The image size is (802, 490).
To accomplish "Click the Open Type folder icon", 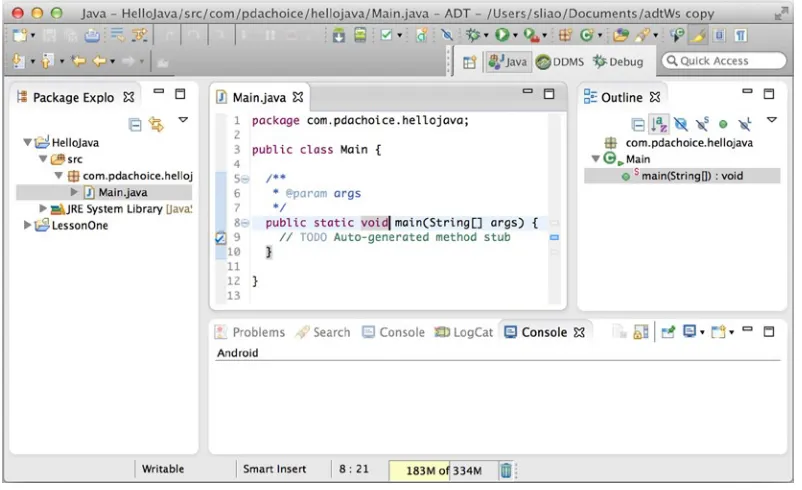I will [x=620, y=35].
